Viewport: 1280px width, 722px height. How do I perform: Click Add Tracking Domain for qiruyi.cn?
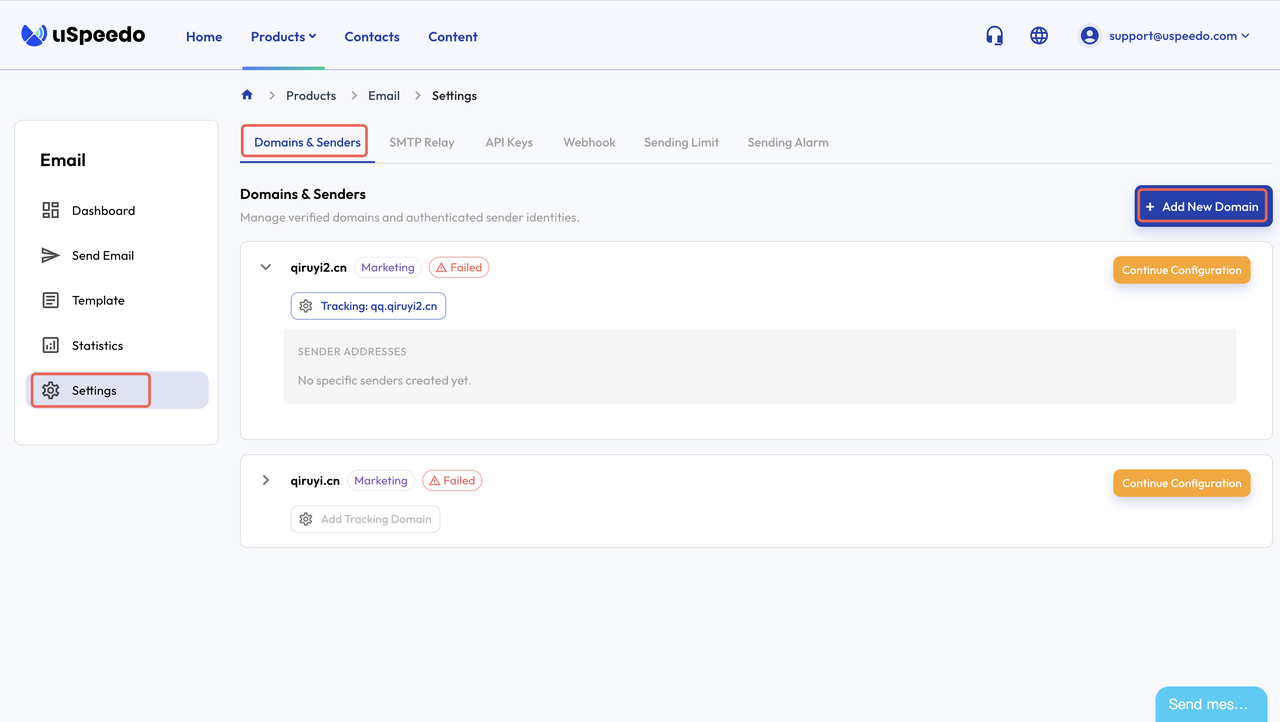click(x=366, y=520)
